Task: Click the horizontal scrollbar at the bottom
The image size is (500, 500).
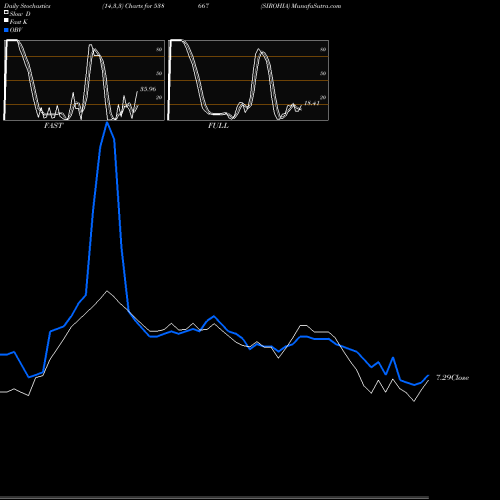Action: pyautogui.click(x=214, y=497)
